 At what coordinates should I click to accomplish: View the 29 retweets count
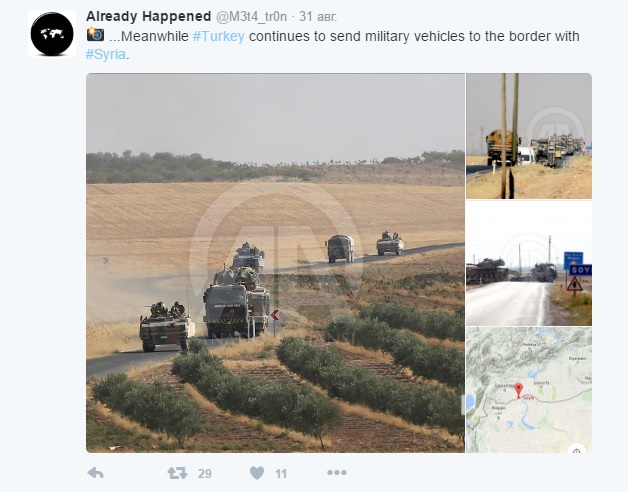point(204,474)
